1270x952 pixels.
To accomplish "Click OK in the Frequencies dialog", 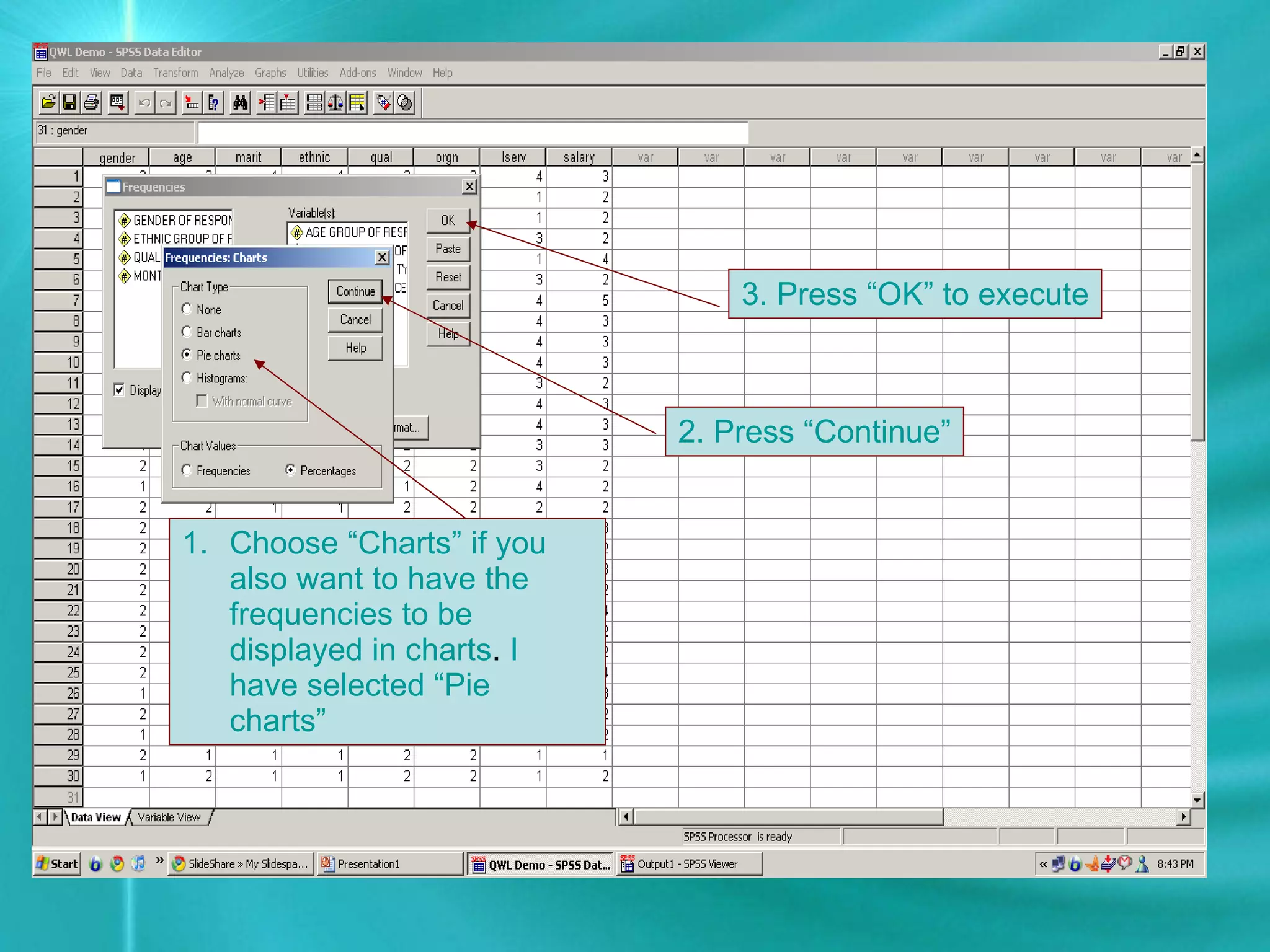I will tap(448, 221).
